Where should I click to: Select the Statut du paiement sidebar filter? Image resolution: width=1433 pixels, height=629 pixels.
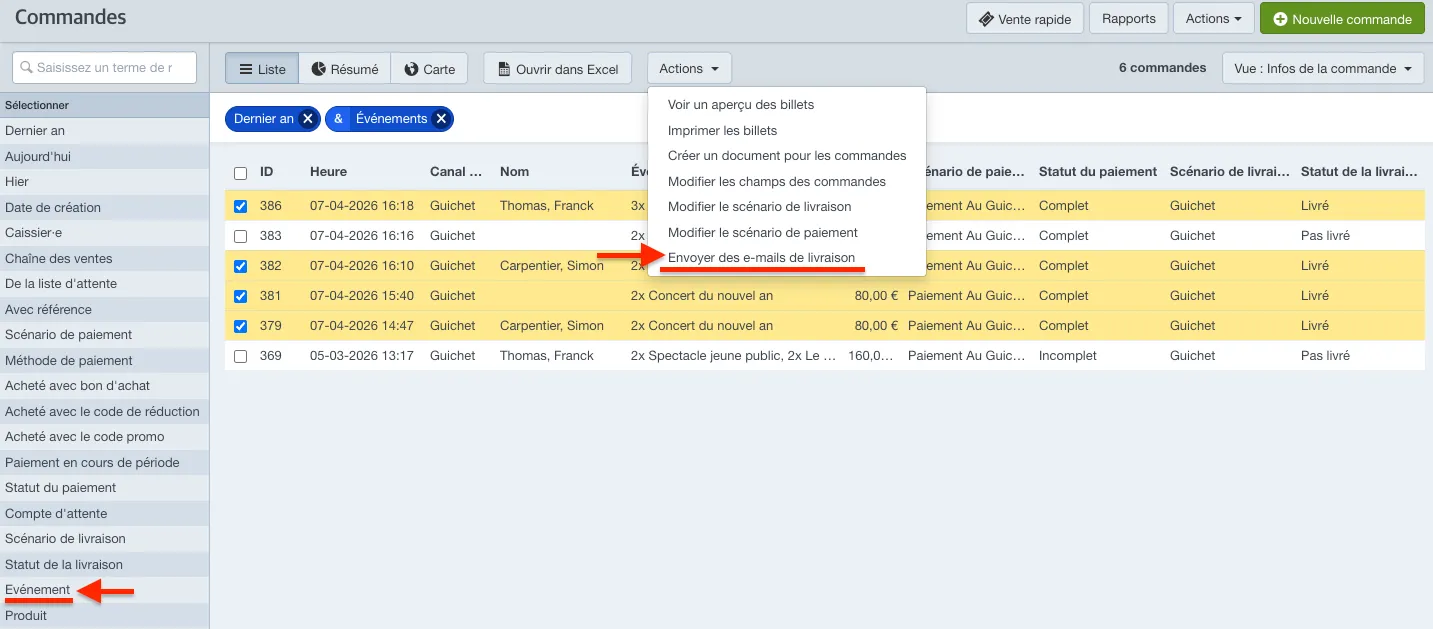pyautogui.click(x=104, y=488)
